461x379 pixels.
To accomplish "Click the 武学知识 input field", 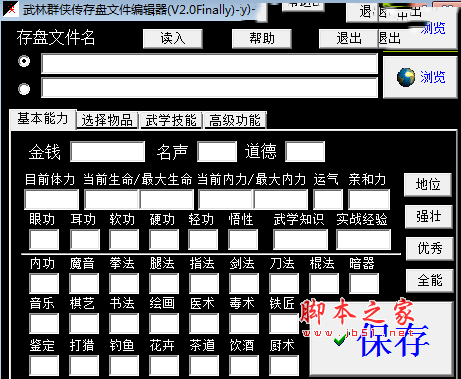I will point(300,239).
